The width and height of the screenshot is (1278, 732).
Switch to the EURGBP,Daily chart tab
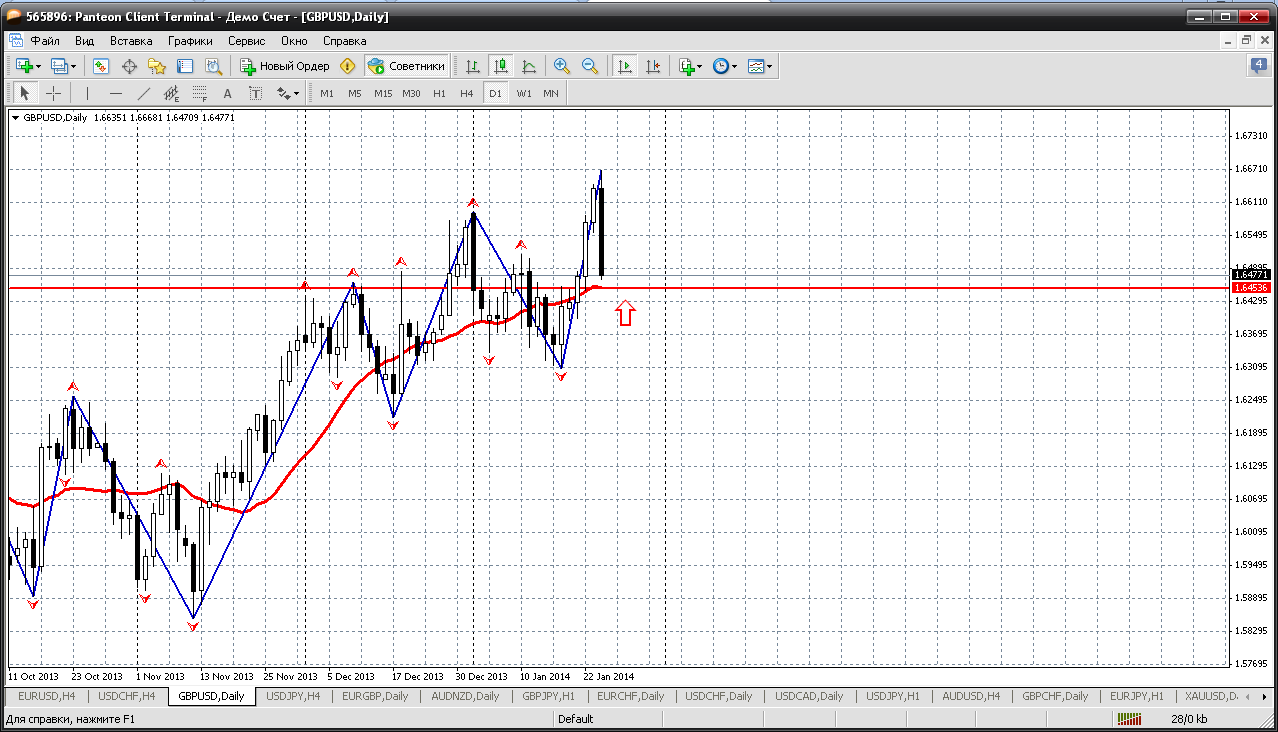tap(374, 696)
